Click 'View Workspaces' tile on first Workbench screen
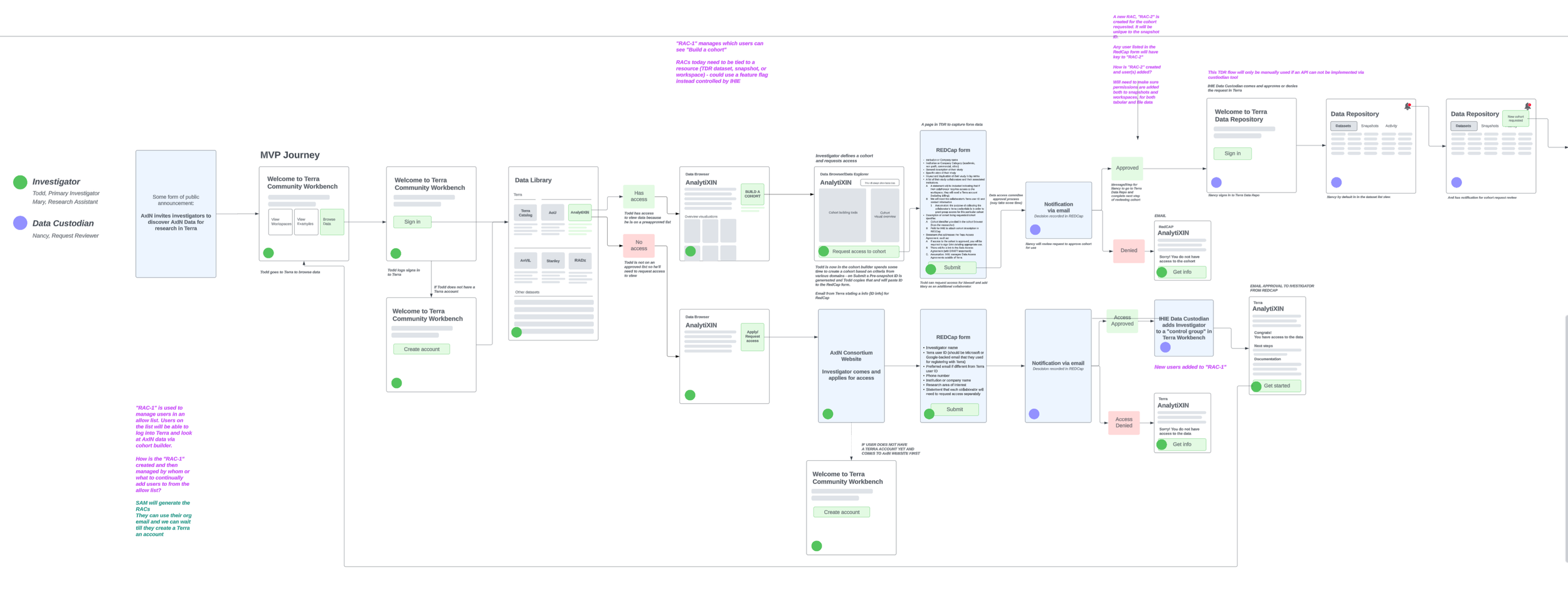This screenshot has height=605, width=1568. pos(280,222)
